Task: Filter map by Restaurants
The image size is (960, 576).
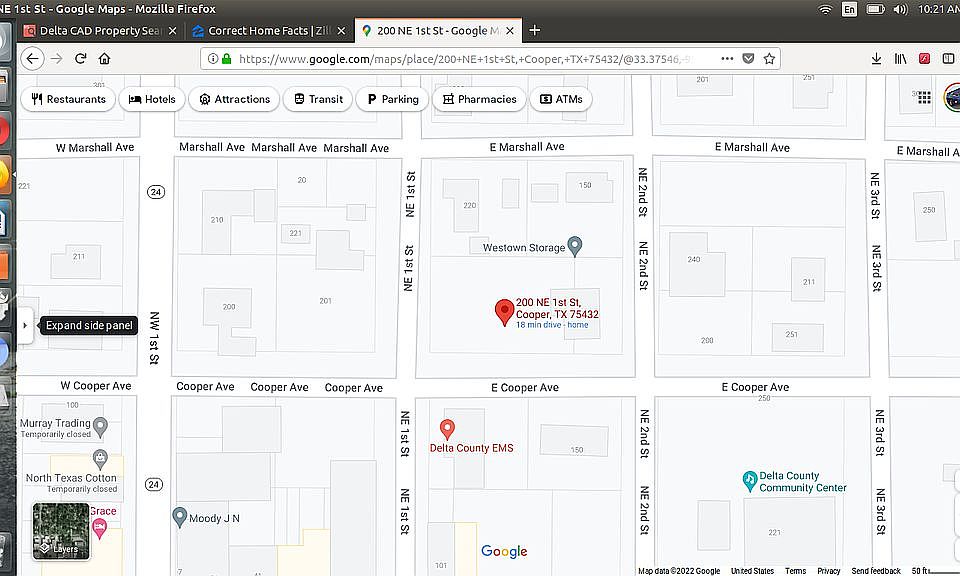Action: pyautogui.click(x=68, y=99)
